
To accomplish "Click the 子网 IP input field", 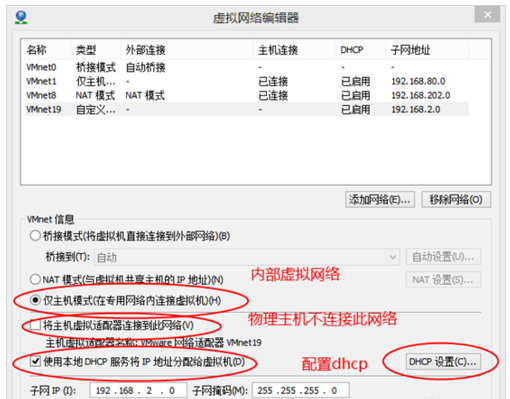I will (x=138, y=390).
